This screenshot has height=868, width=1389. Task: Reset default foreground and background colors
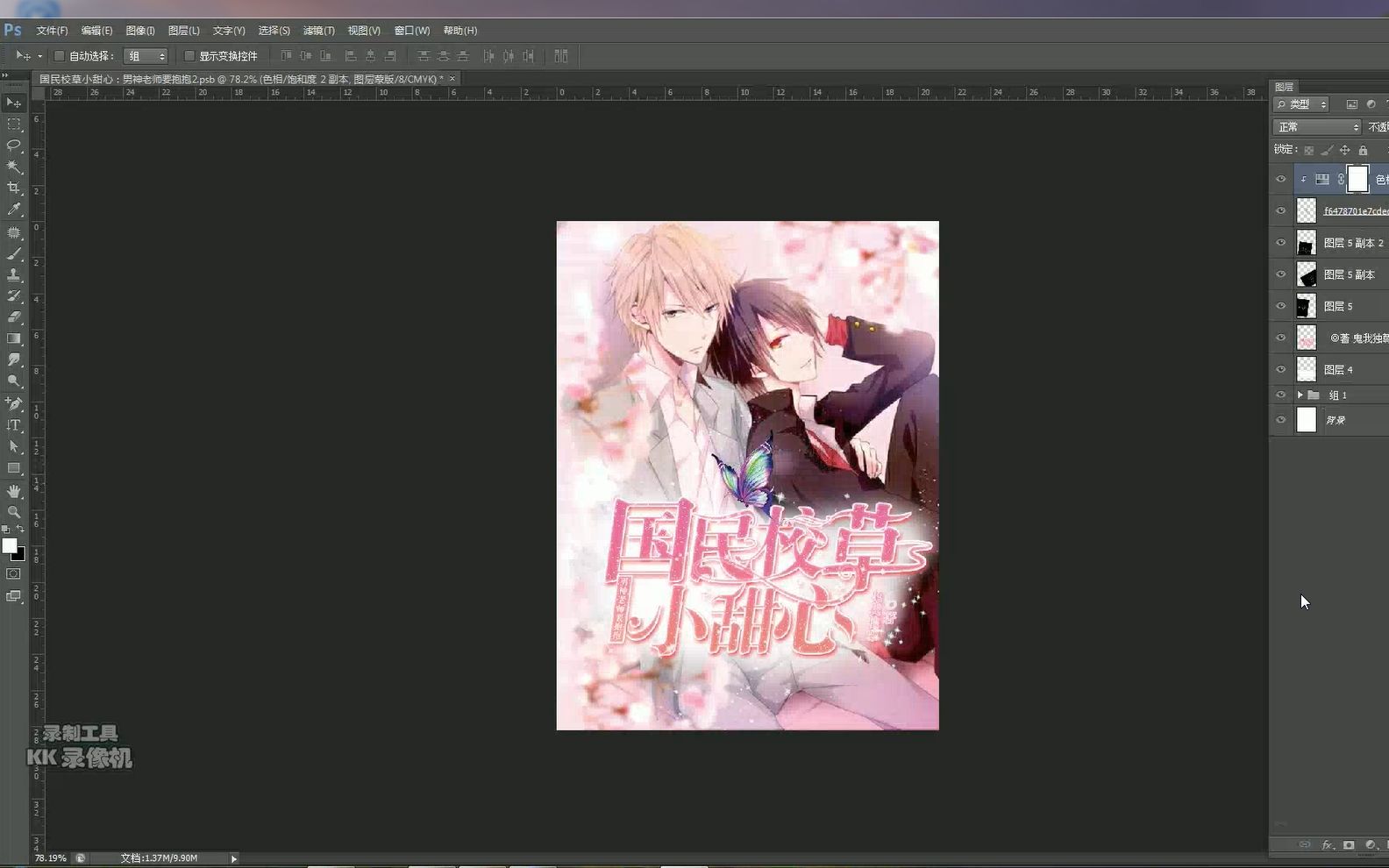[x=6, y=529]
